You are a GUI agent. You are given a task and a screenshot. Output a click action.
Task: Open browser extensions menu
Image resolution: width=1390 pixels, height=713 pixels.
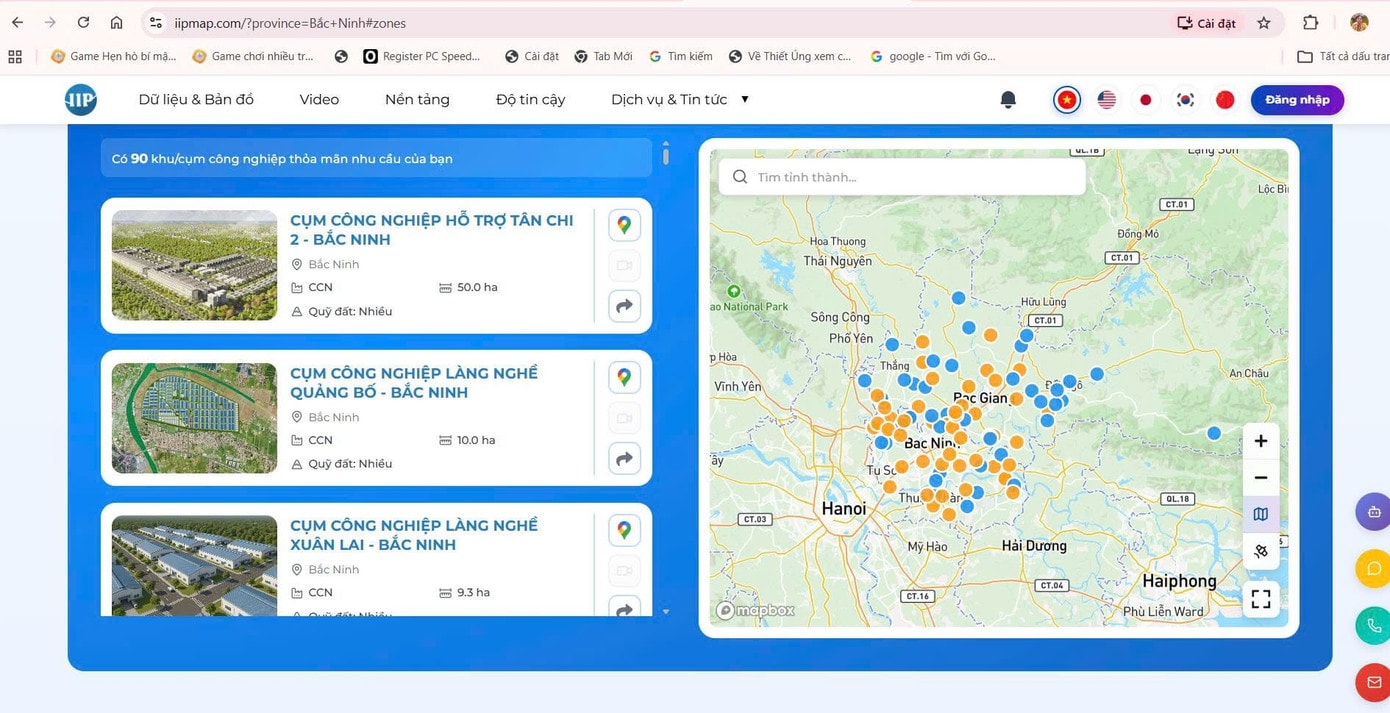tap(1310, 22)
